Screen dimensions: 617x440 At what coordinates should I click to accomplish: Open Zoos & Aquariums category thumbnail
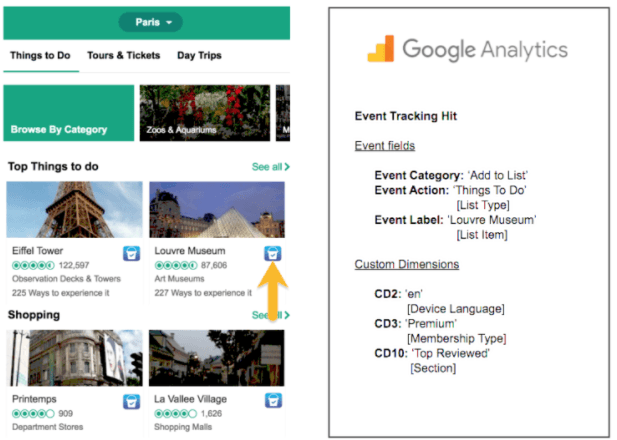(205, 113)
